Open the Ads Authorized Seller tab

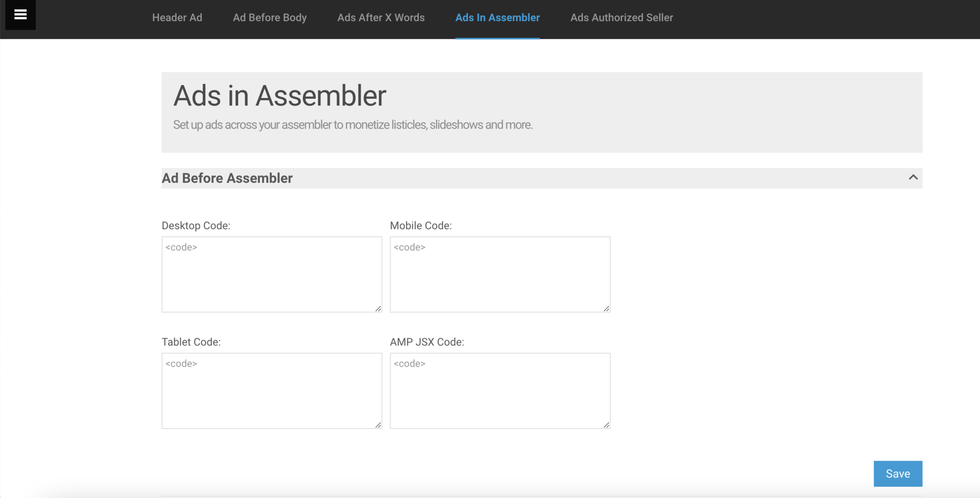coord(621,18)
